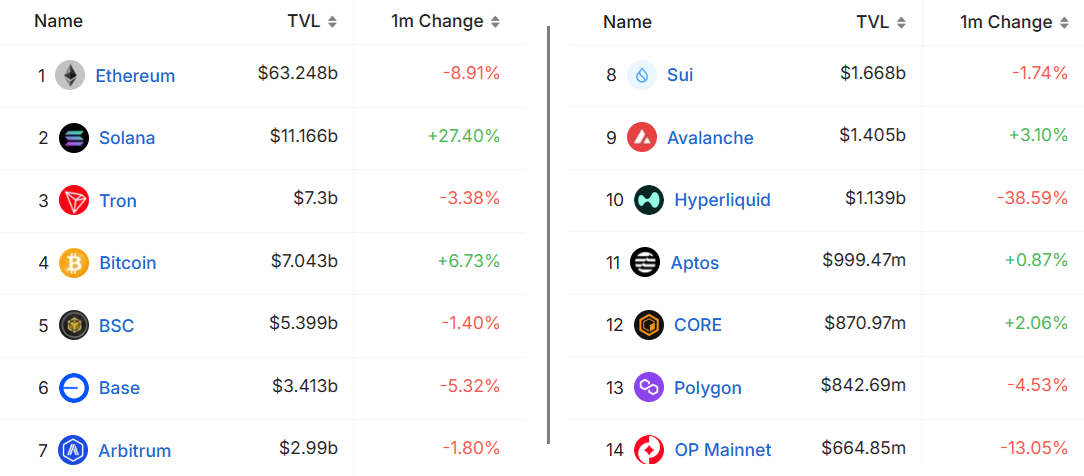Open the Arbitrum chain link

tap(135, 451)
